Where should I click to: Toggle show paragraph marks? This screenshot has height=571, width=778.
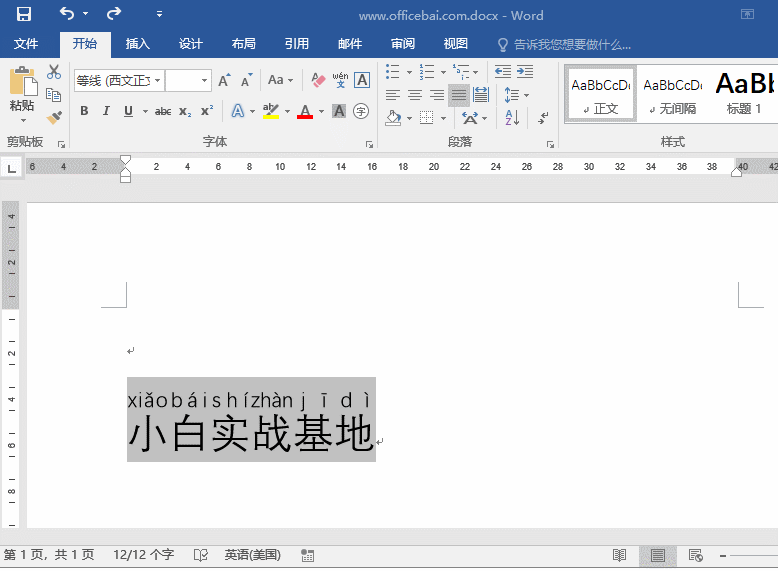[544, 118]
